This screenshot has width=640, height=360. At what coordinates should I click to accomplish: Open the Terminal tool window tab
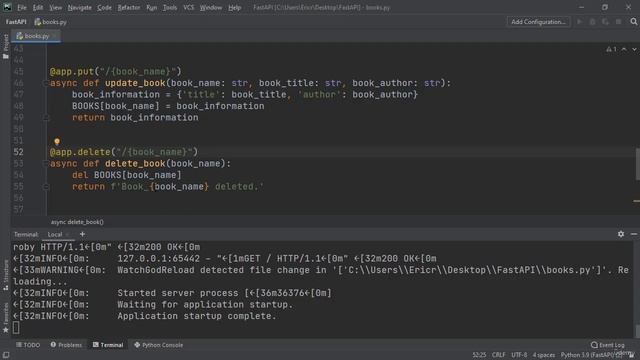[108, 345]
